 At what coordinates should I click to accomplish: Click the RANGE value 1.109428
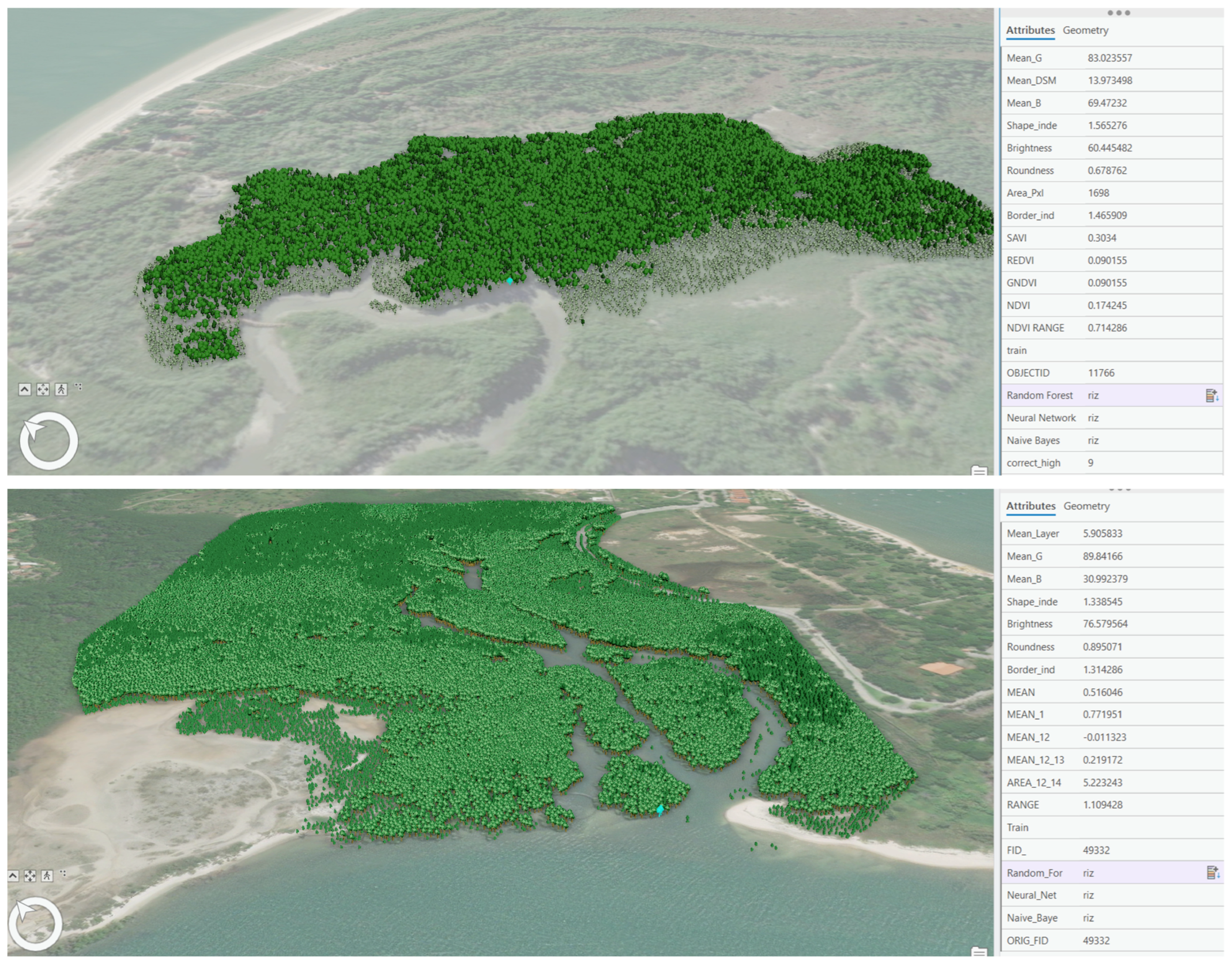click(x=1102, y=805)
